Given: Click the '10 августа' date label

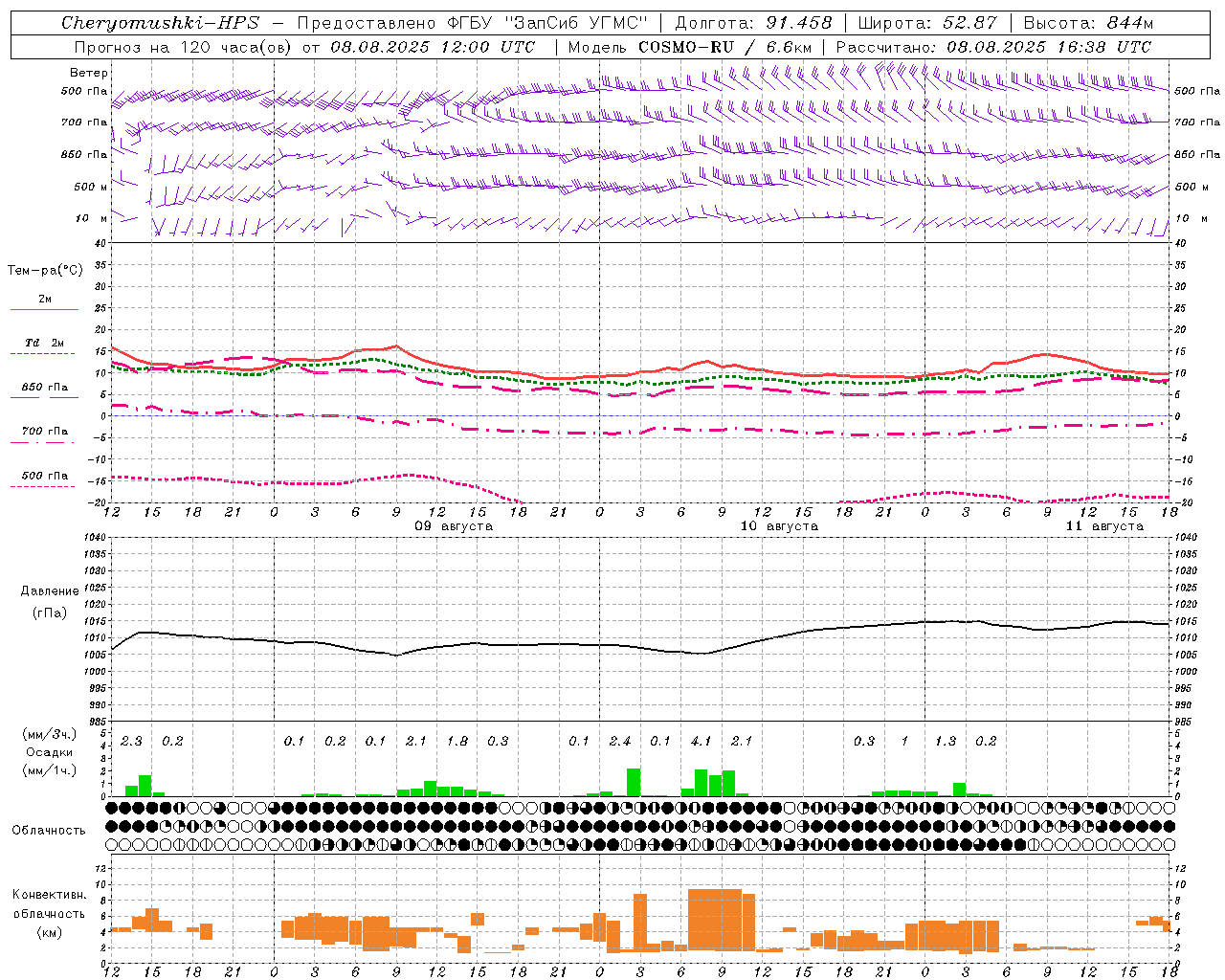Looking at the screenshot, I should pyautogui.click(x=779, y=526).
